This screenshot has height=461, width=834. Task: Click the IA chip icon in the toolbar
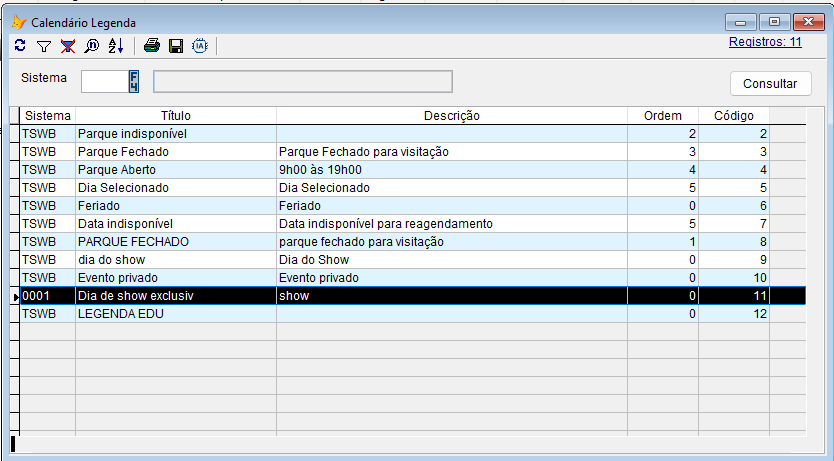(200, 46)
